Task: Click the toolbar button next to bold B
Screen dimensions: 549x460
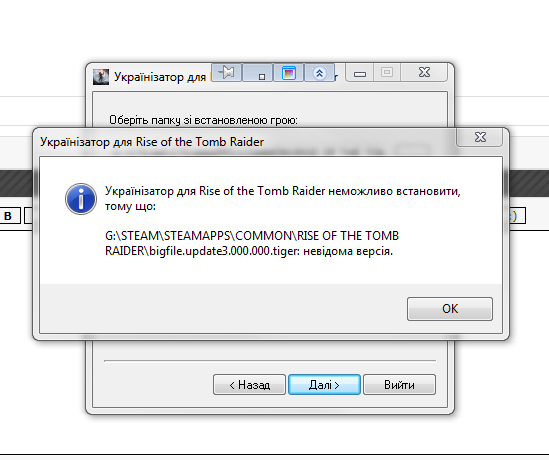Action: coord(28,216)
